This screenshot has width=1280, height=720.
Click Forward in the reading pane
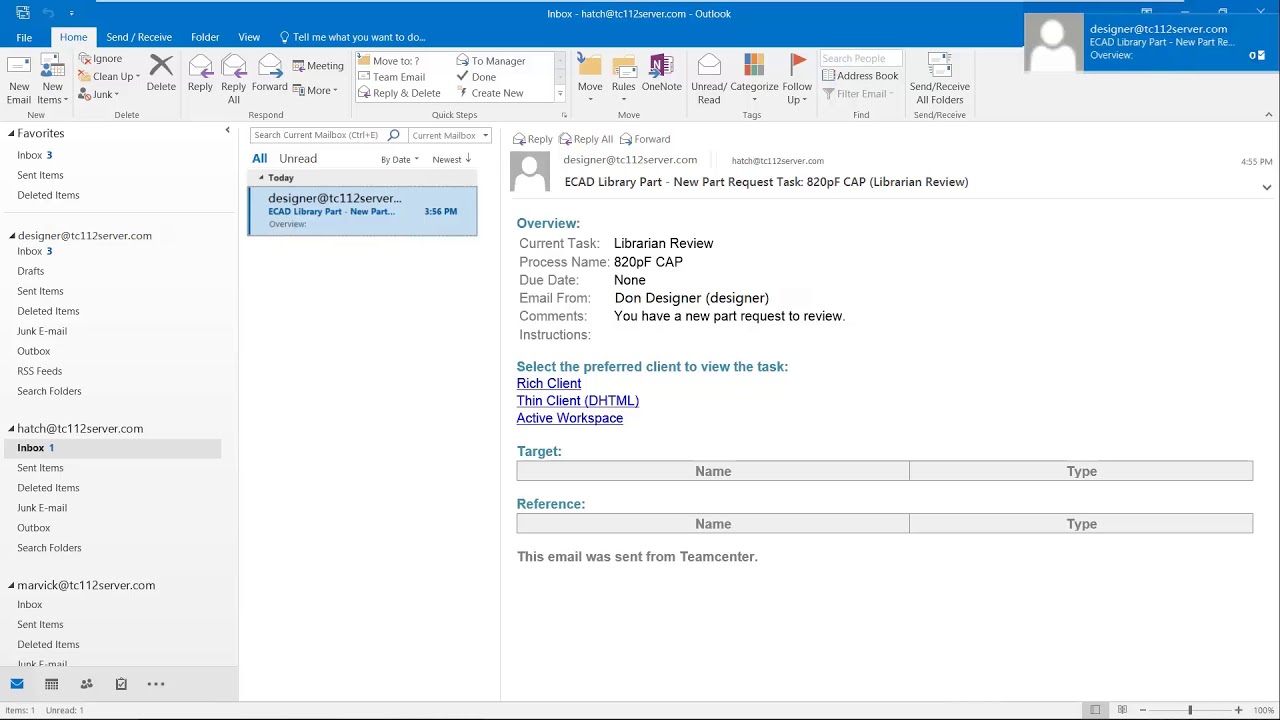click(x=645, y=139)
